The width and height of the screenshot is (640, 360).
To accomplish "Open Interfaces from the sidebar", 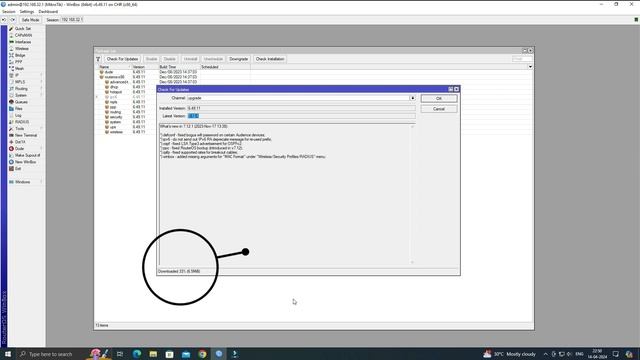I will coord(23,42).
